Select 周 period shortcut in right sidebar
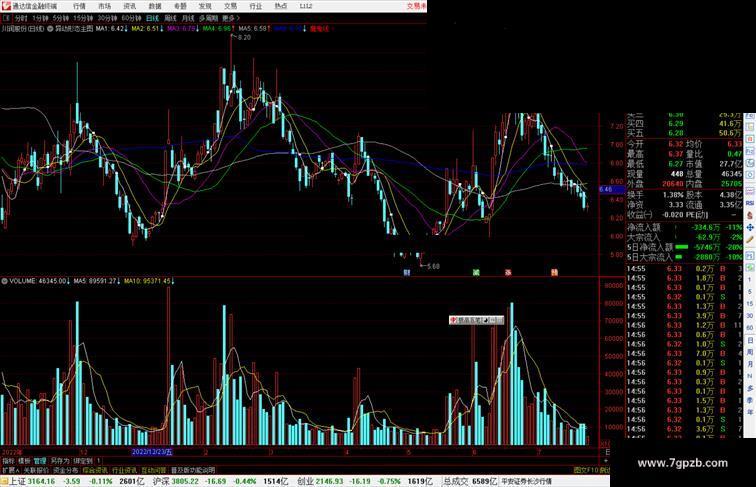Viewport: 756px width, 487px height. [x=750, y=352]
